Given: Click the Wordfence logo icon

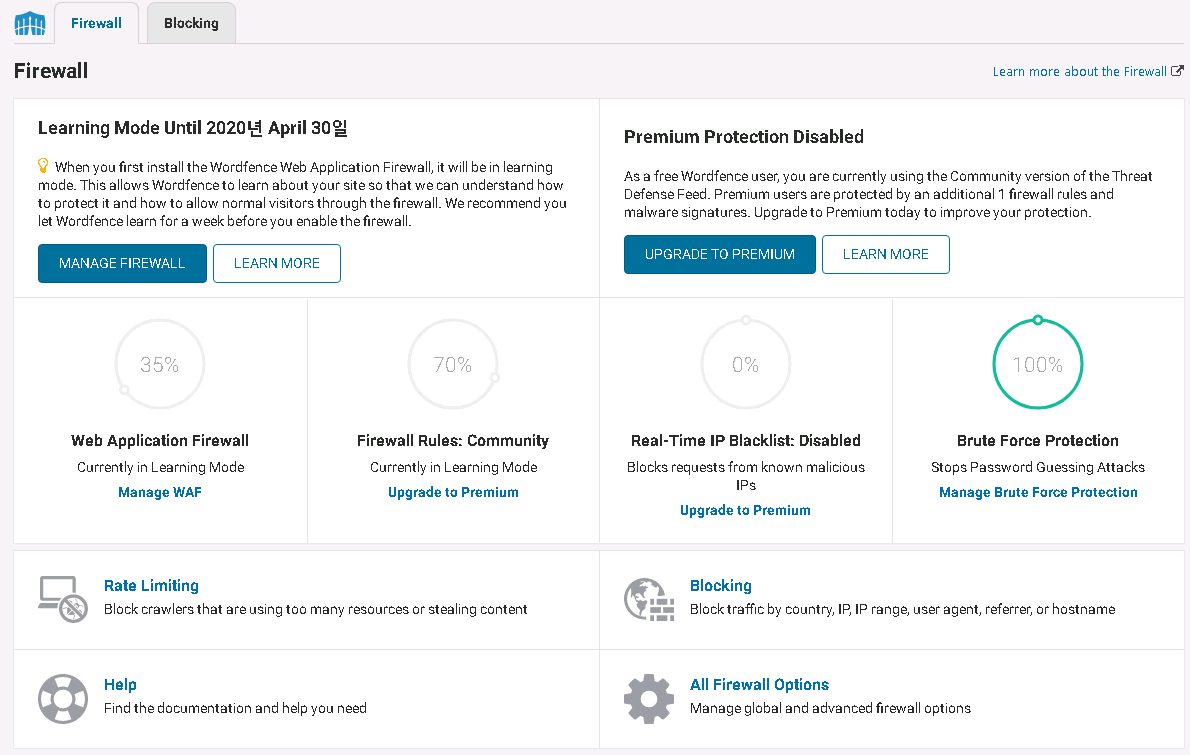Looking at the screenshot, I should coord(30,23).
